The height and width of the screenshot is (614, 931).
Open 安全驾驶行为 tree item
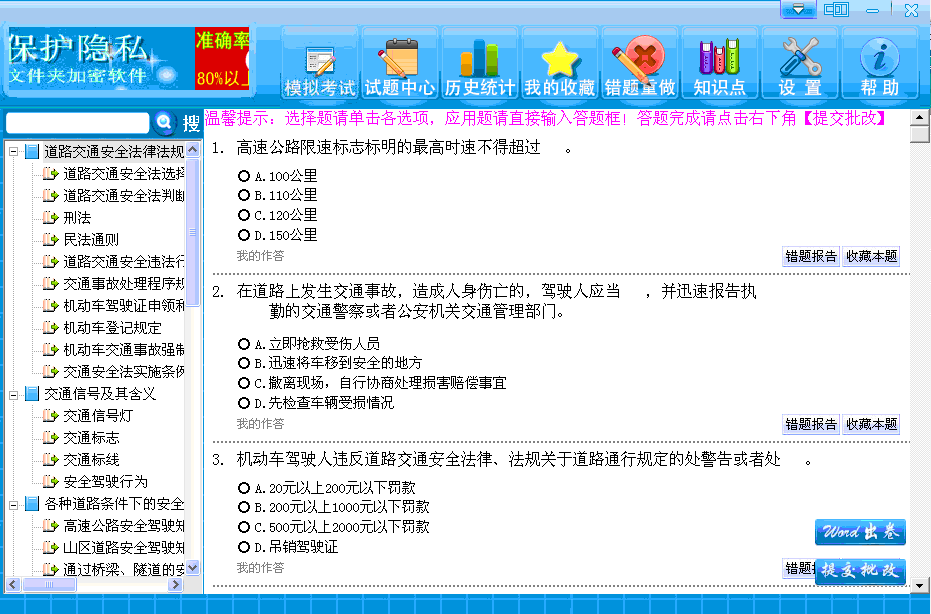coord(105,482)
